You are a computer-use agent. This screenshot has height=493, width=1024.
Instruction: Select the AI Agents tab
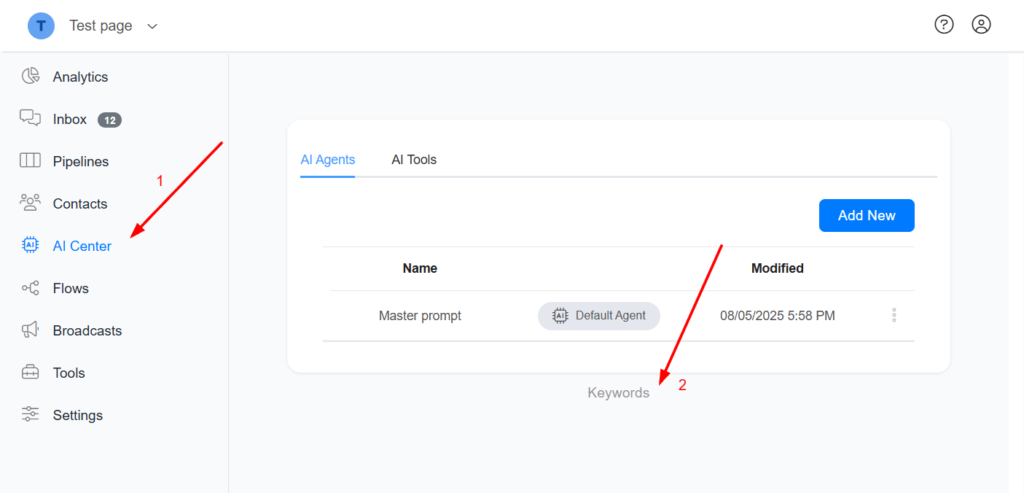[x=328, y=159]
